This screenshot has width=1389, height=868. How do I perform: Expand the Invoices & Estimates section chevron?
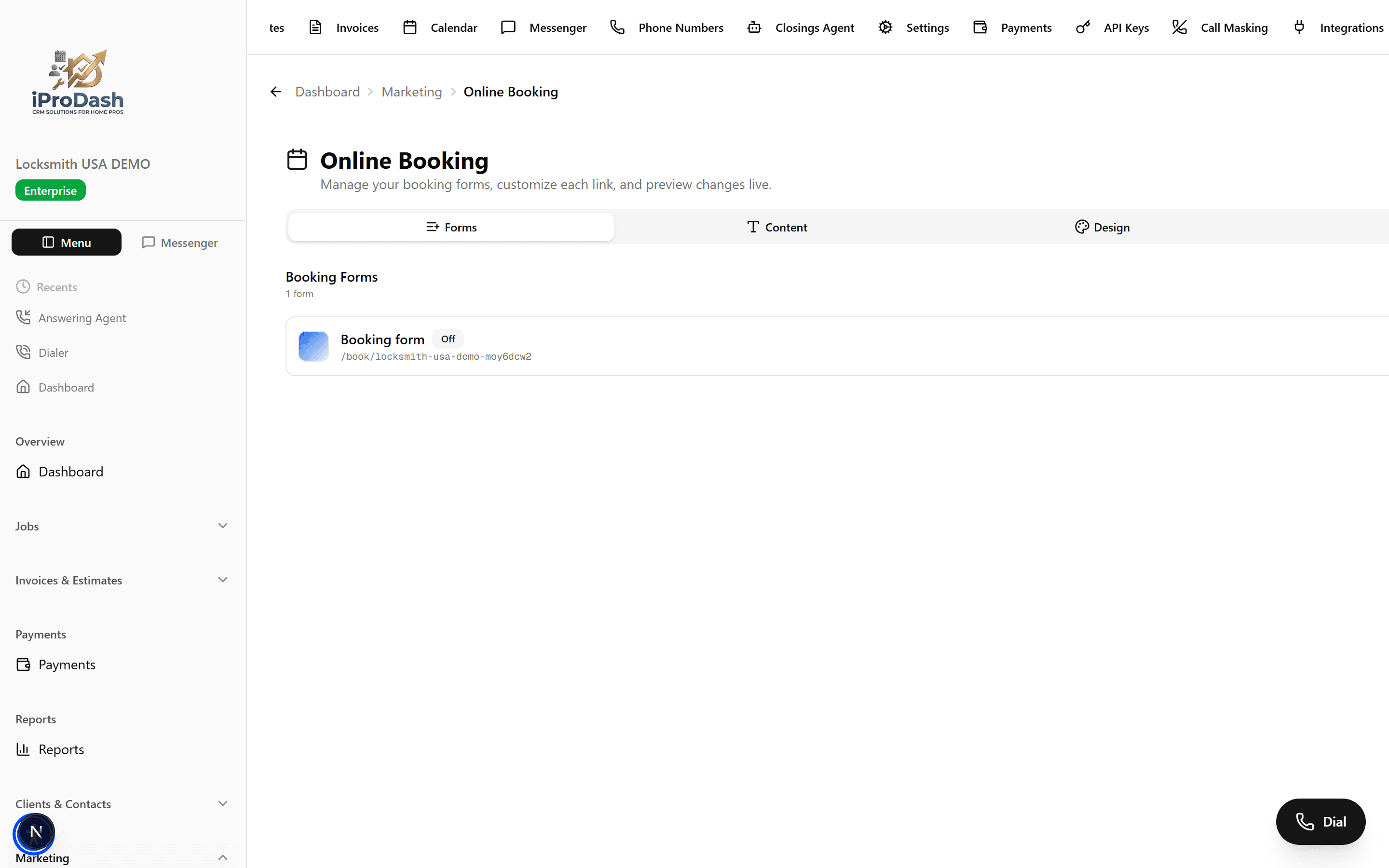223,580
